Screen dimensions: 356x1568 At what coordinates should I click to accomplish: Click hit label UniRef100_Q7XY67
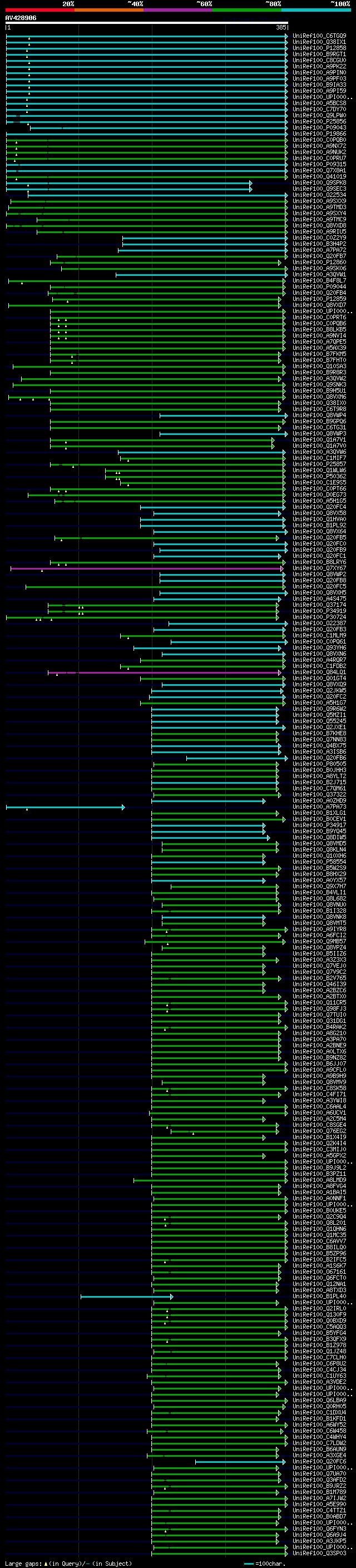pyautogui.click(x=319, y=568)
